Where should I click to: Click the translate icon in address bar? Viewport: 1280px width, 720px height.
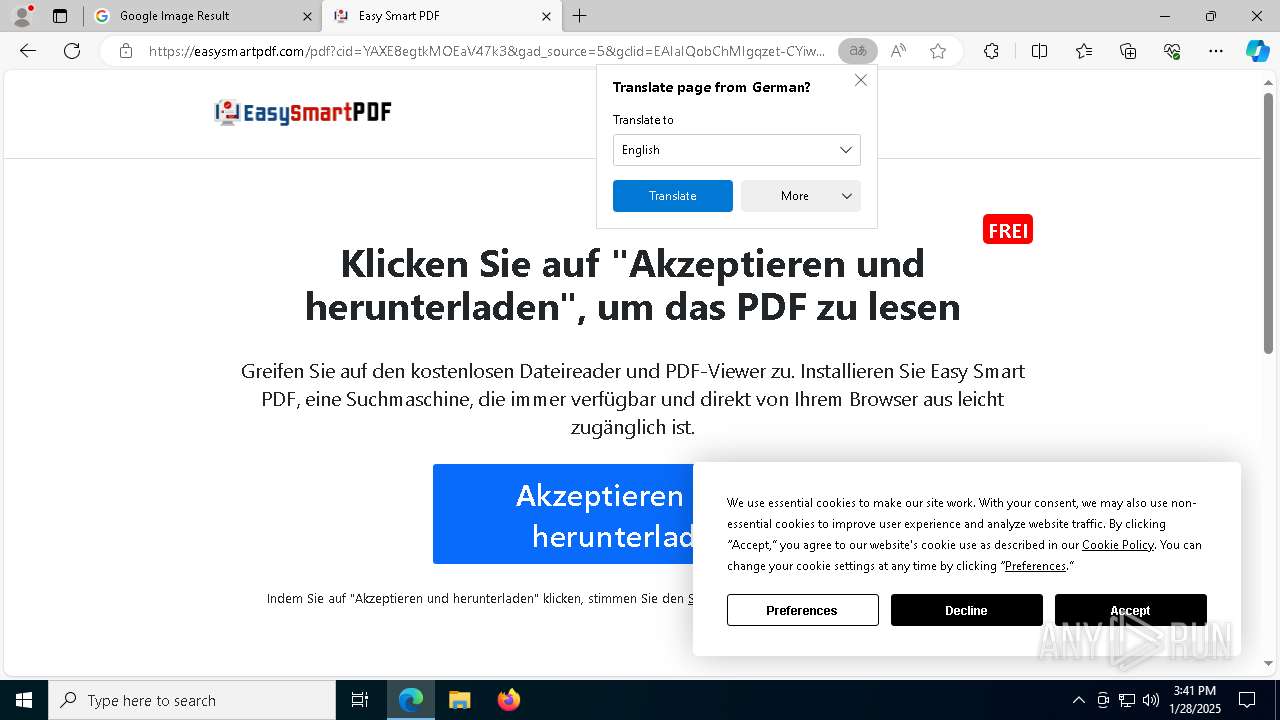pyautogui.click(x=858, y=51)
